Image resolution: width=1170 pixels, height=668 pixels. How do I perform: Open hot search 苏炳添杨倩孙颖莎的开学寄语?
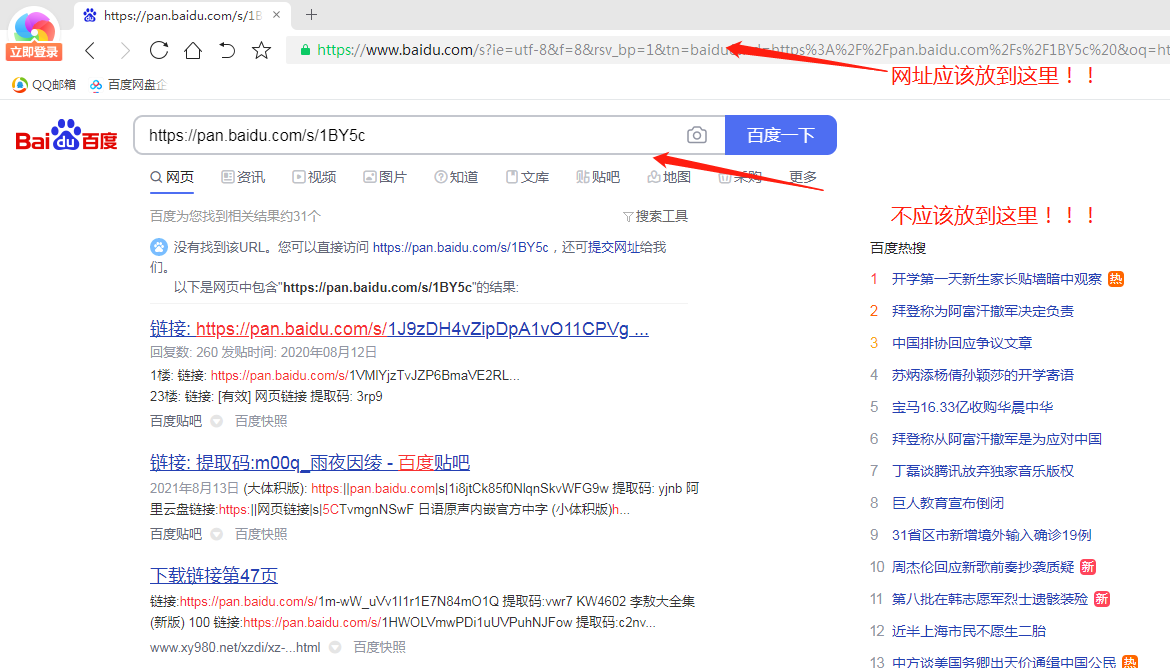982,375
